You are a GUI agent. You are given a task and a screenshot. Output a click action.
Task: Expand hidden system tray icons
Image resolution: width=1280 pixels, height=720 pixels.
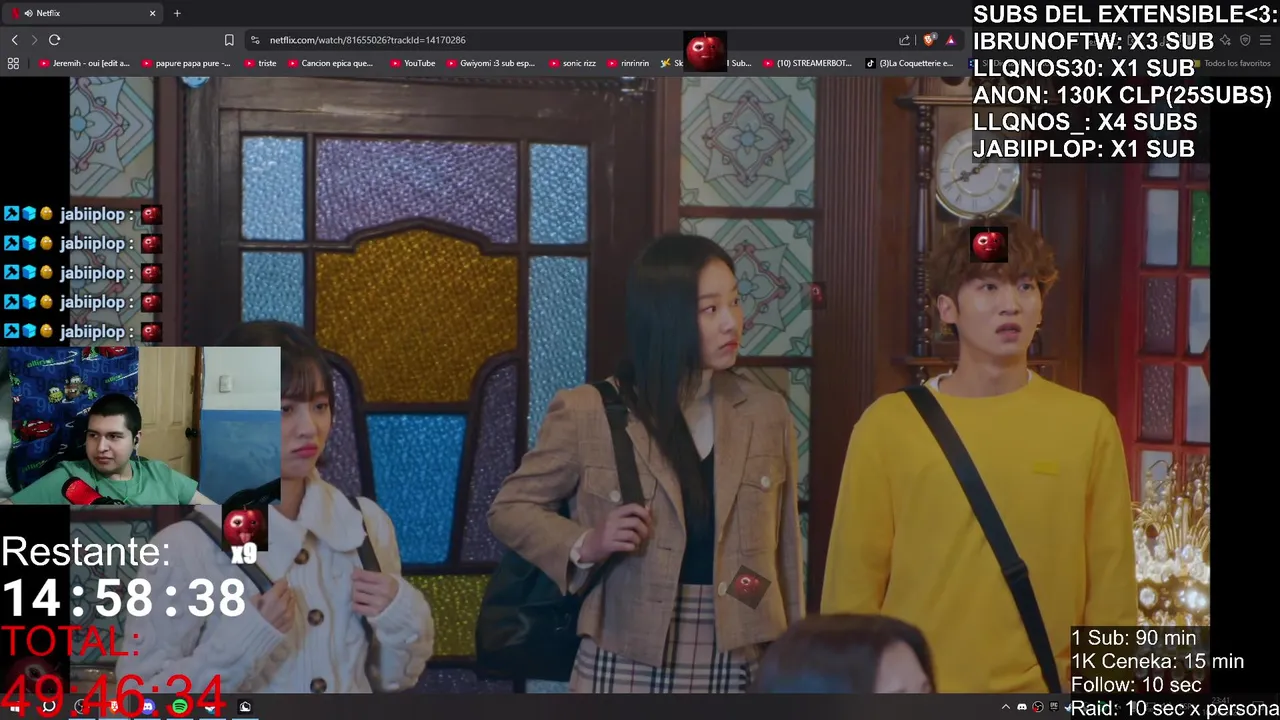tap(1006, 707)
